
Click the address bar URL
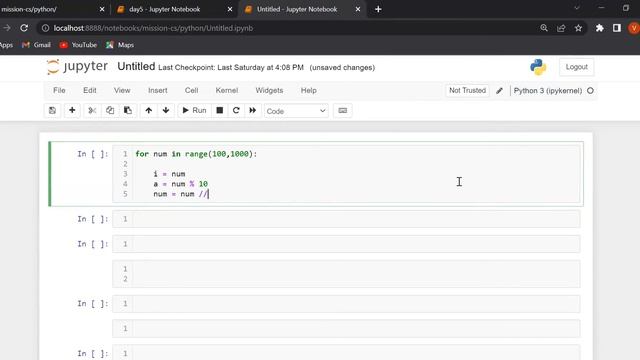click(x=153, y=28)
